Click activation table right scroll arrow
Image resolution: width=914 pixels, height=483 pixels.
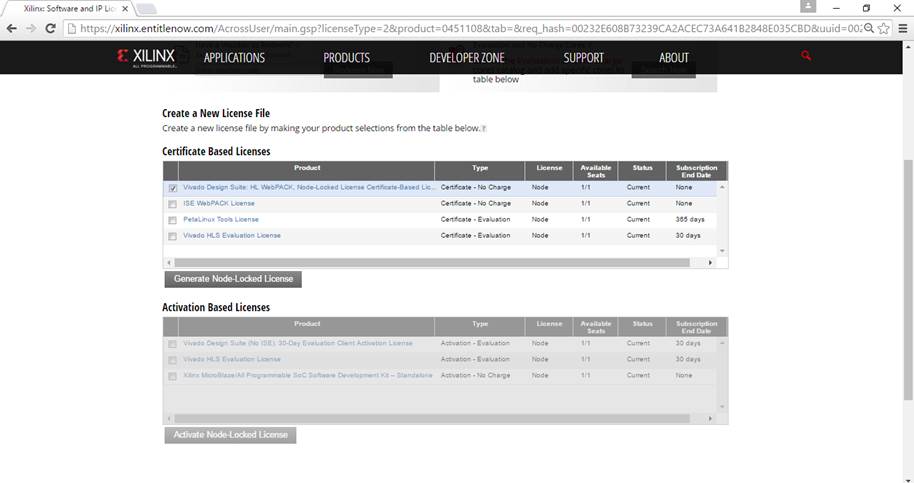click(x=710, y=419)
